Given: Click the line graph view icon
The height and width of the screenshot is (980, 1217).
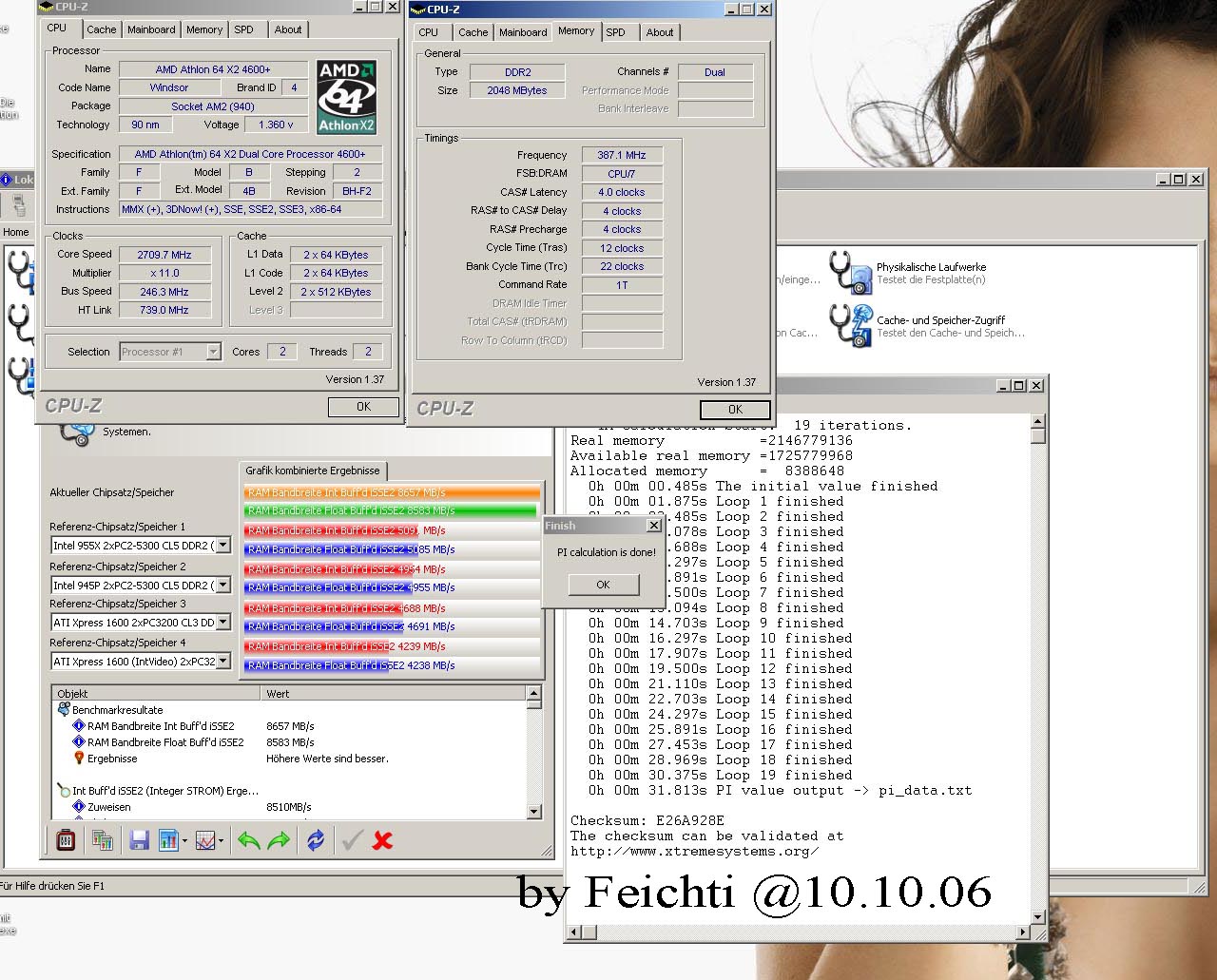Looking at the screenshot, I should coord(204,840).
